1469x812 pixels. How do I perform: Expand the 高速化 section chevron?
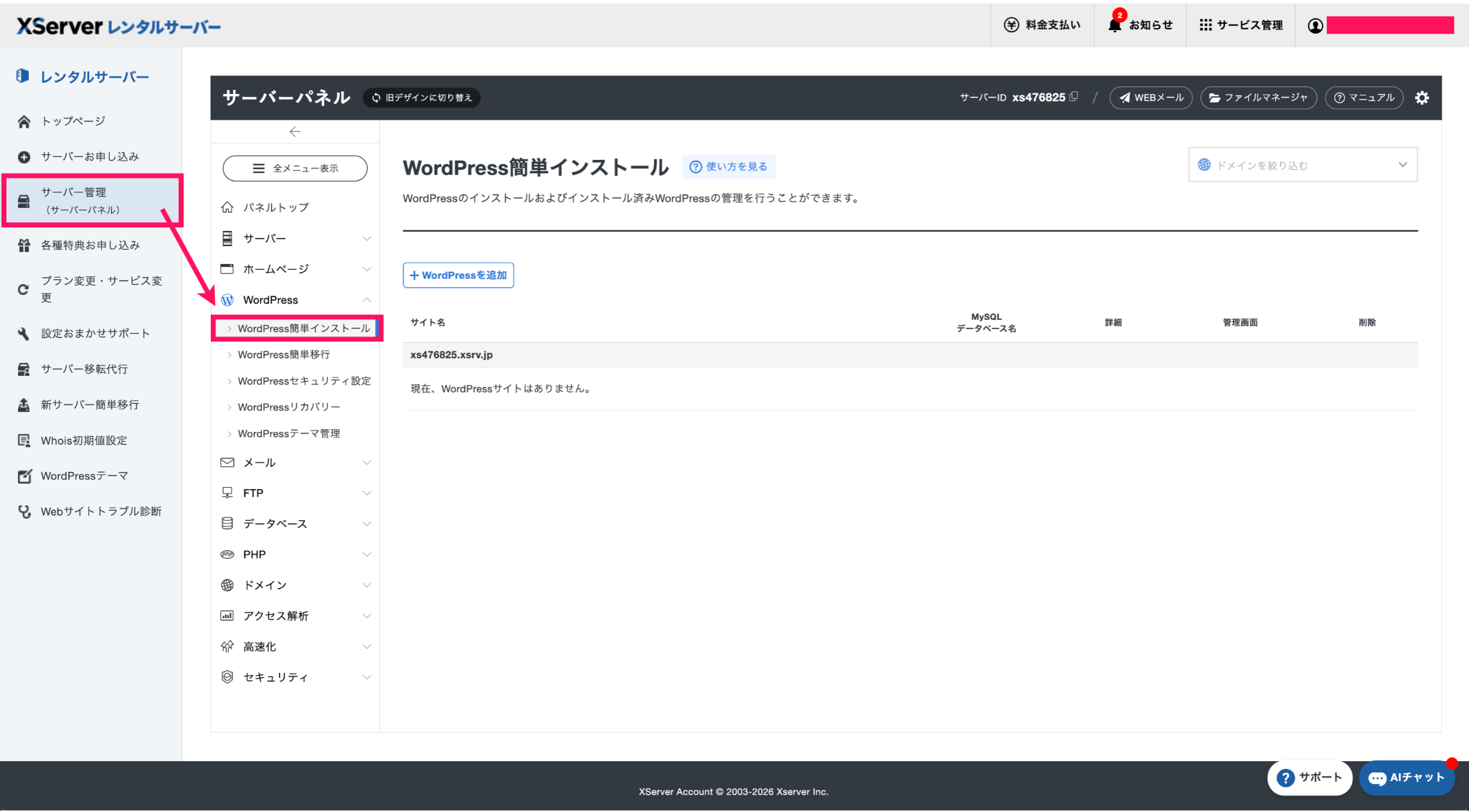pos(367,646)
